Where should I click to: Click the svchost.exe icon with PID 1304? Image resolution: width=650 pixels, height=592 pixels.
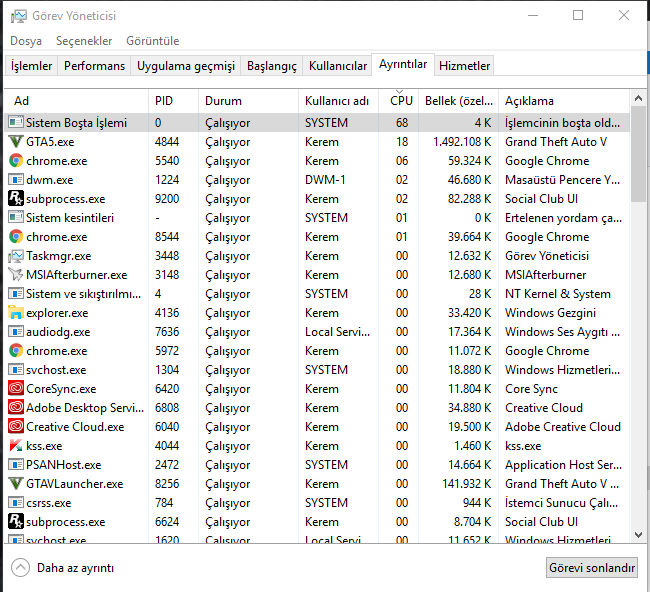click(x=16, y=370)
